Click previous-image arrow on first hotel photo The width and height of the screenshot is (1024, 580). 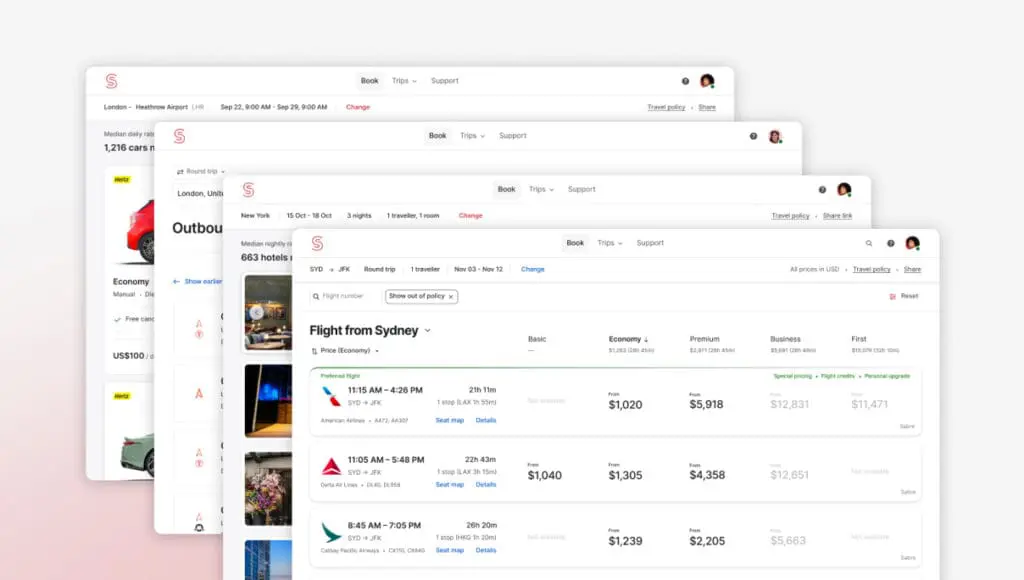(256, 312)
